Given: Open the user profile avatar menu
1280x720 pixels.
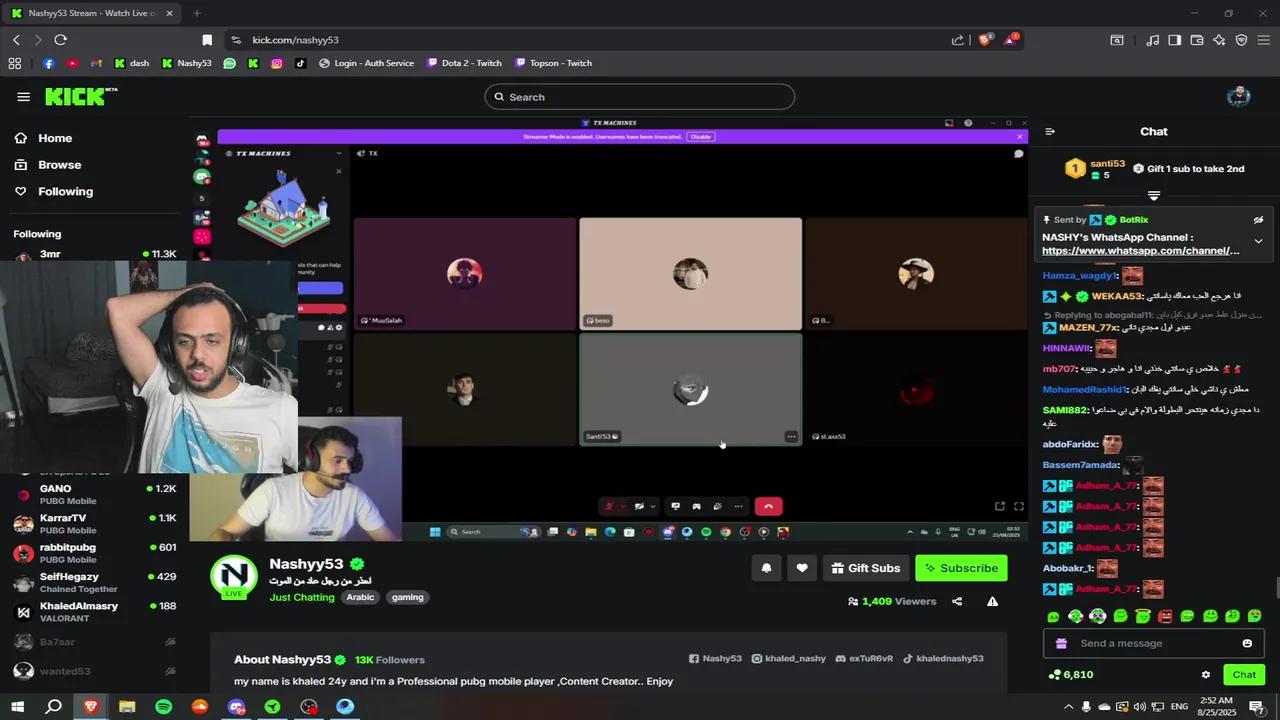Looking at the screenshot, I should [x=1238, y=97].
